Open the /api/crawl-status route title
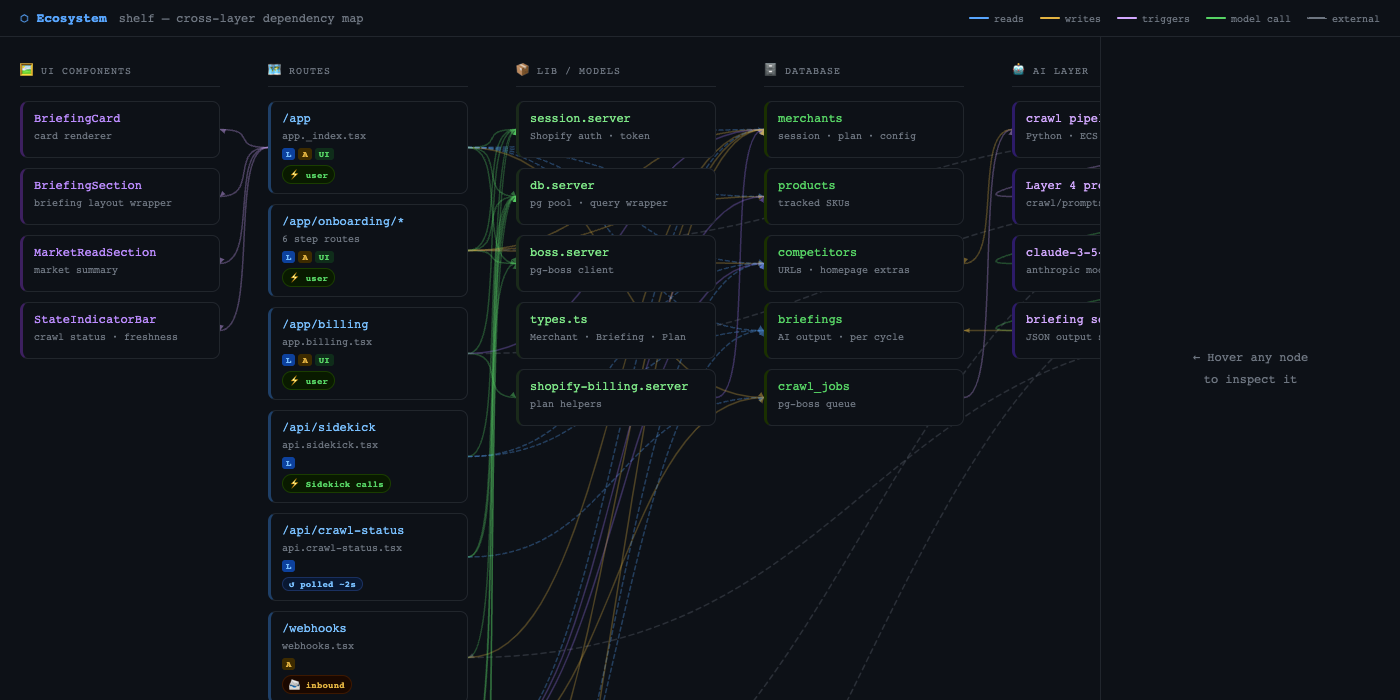The height and width of the screenshot is (700, 1400). pyautogui.click(x=343, y=530)
